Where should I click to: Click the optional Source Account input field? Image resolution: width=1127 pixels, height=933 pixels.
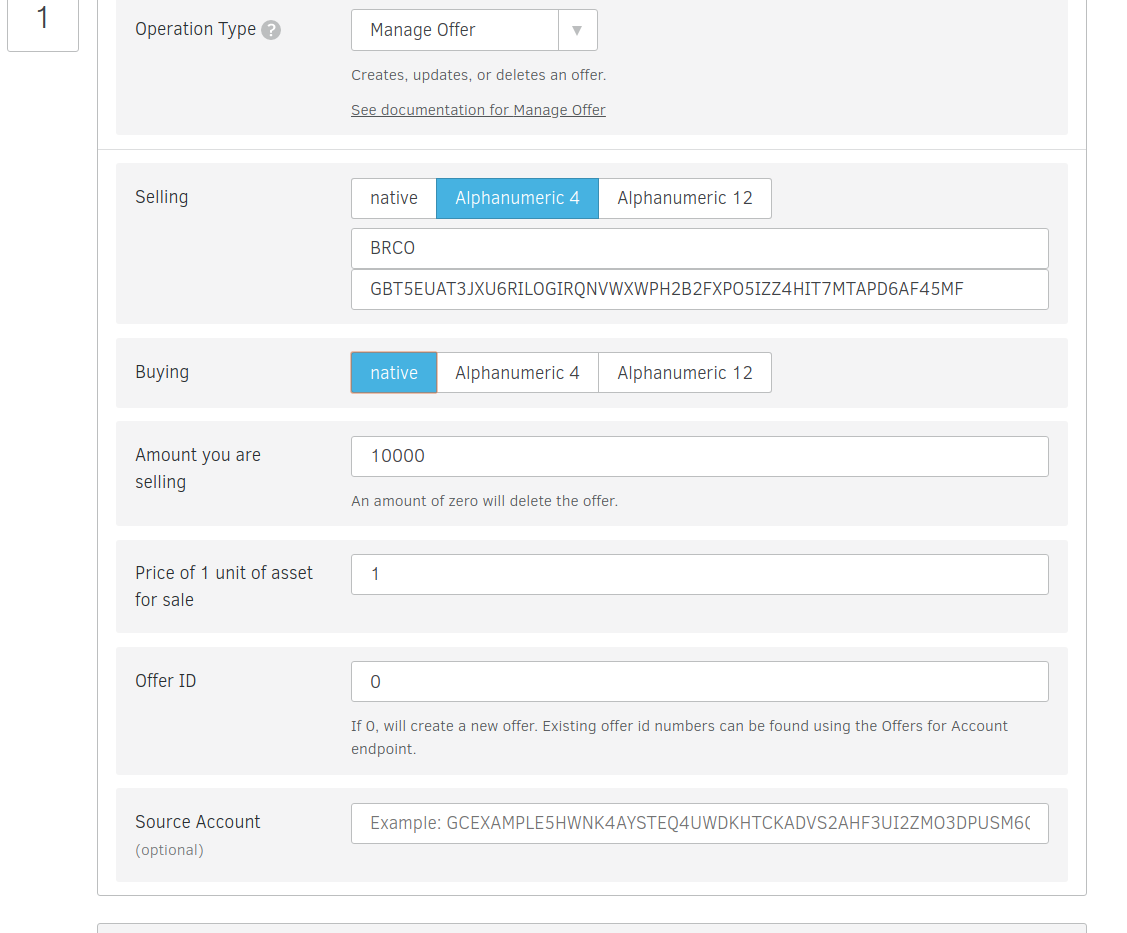tap(699, 823)
